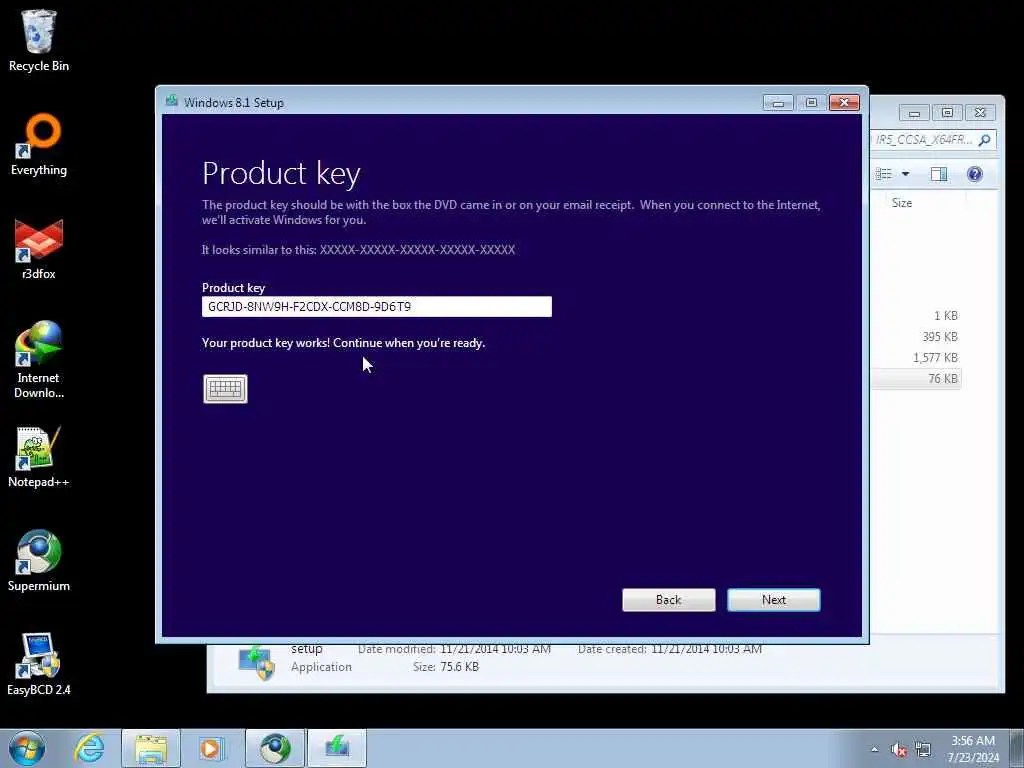The height and width of the screenshot is (768, 1024).
Task: Switch to the Windows Setup taskbar button
Action: point(337,748)
